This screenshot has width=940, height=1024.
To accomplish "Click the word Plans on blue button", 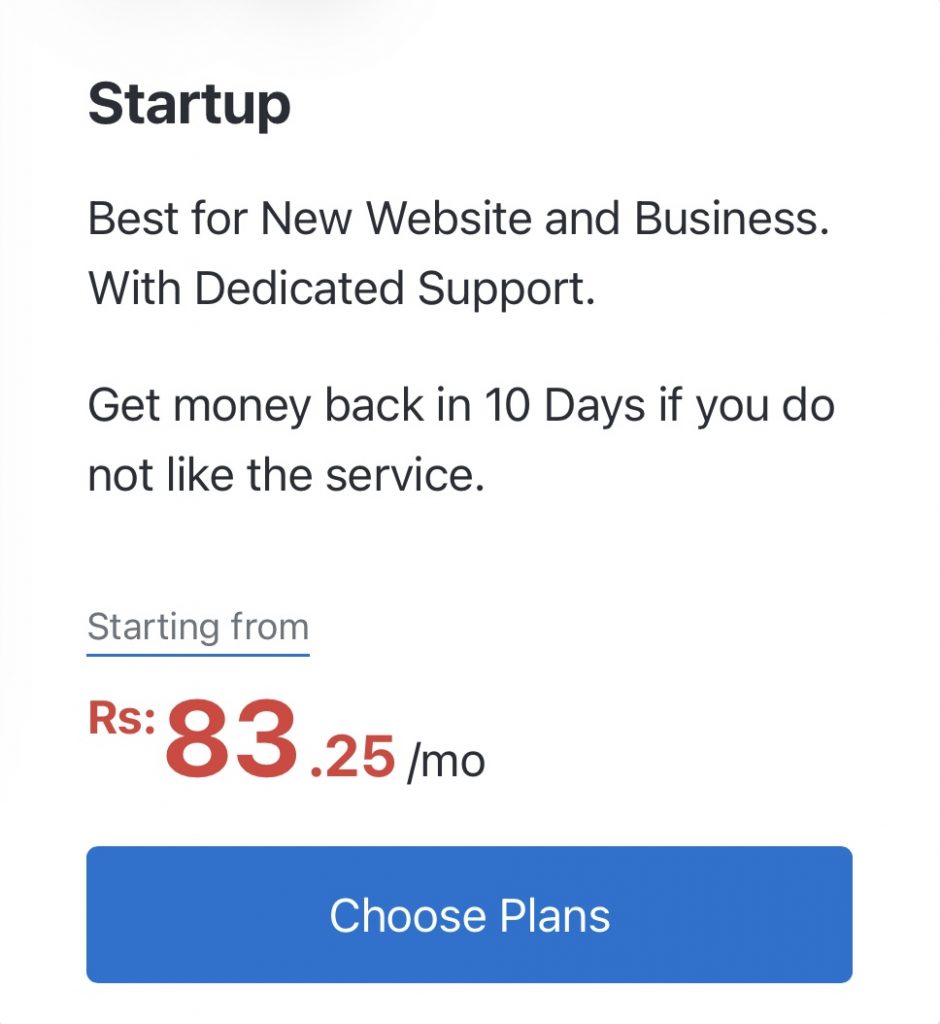I will click(x=555, y=916).
